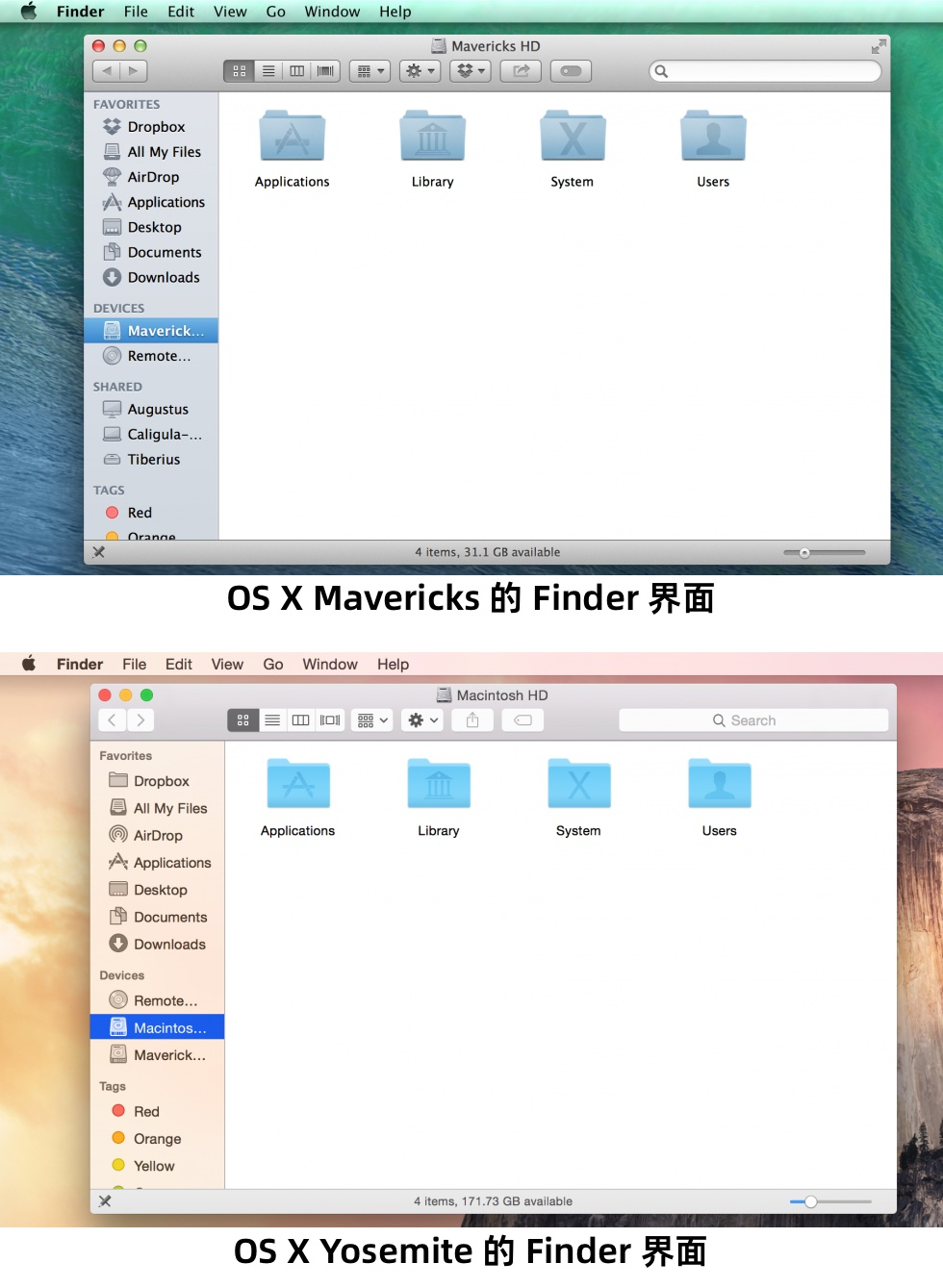943x1288 pixels.
Task: Switch to list view in the Yosemite Finder toolbar
Action: [272, 720]
